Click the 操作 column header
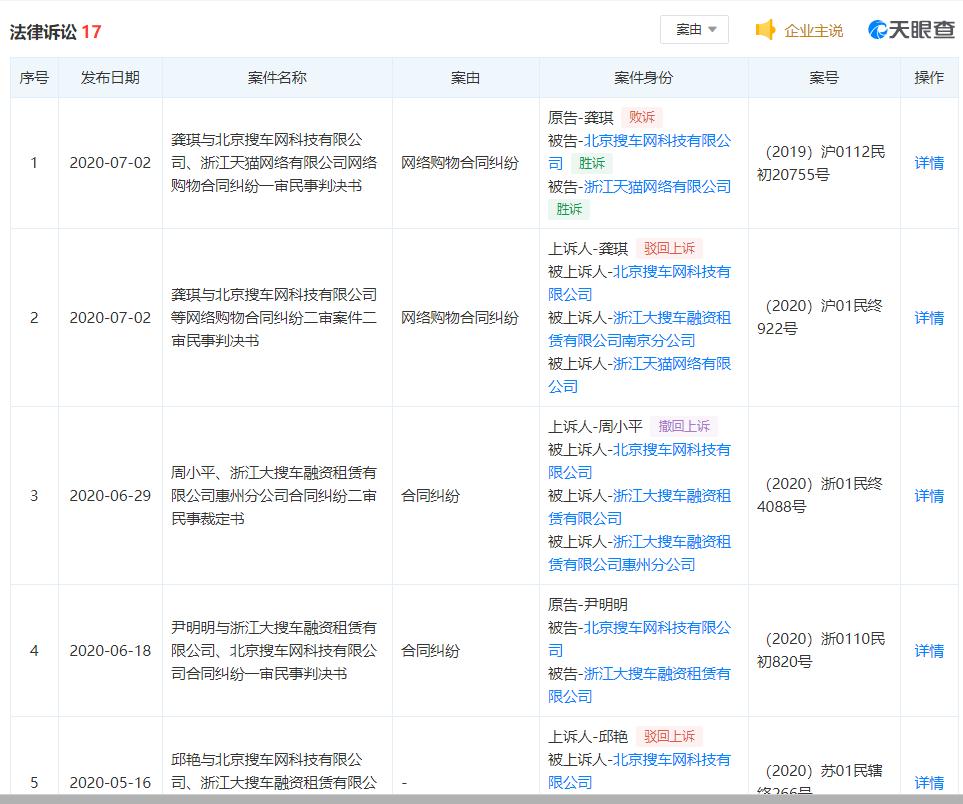Screen dimensions: 963x804 [x=929, y=77]
